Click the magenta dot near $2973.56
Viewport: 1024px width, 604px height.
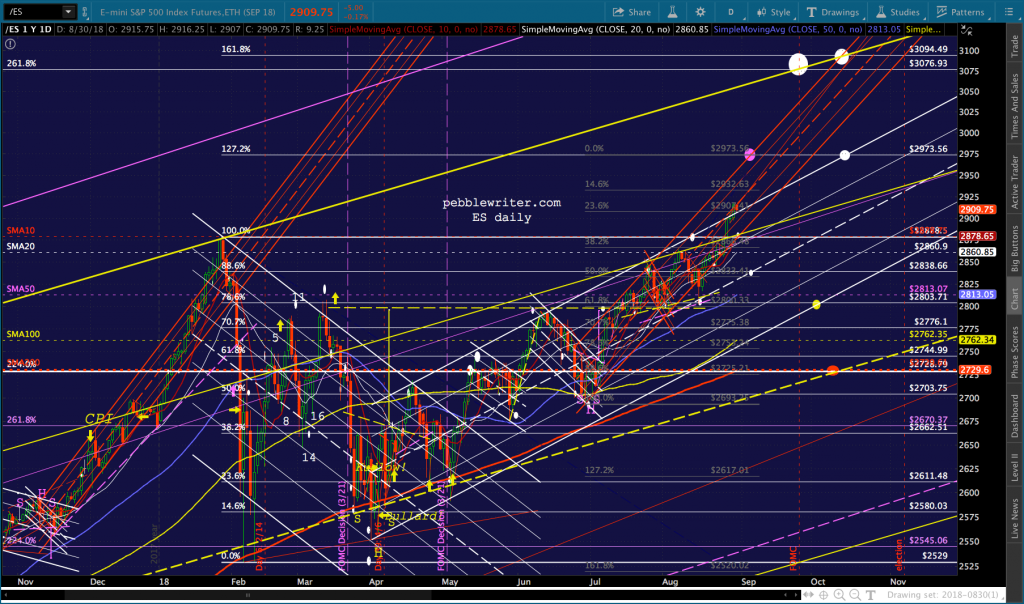click(750, 155)
